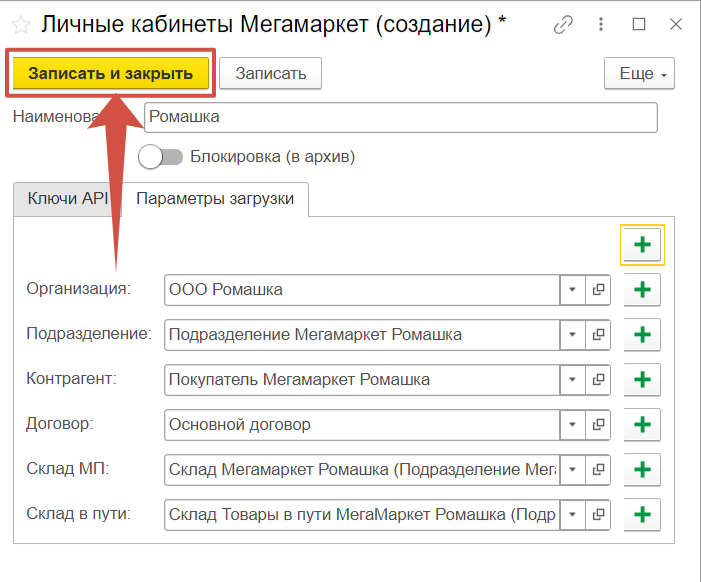Click green plus next to Контрагент
701x582 pixels.
(x=642, y=380)
